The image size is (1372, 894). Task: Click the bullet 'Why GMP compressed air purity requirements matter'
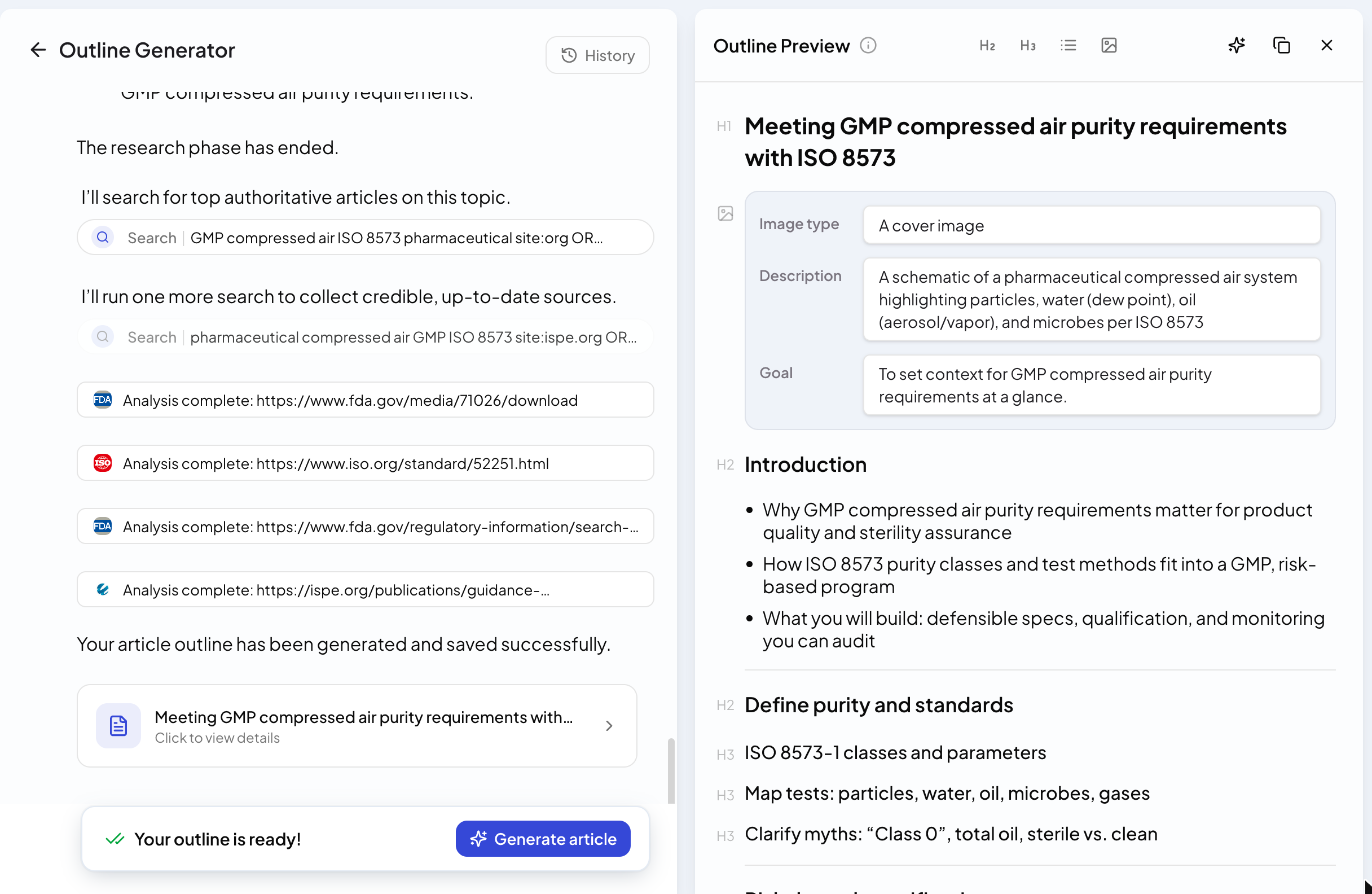[x=1037, y=521]
